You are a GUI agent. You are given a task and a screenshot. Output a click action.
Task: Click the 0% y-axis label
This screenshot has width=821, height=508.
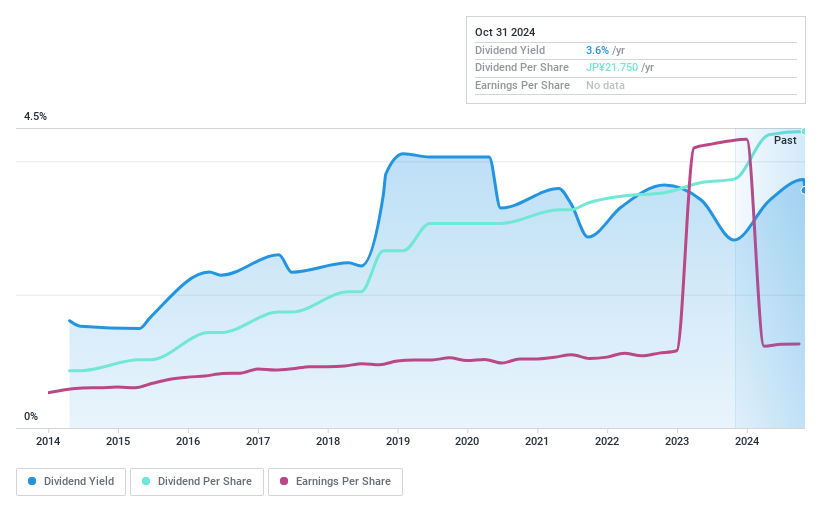[x=31, y=416]
